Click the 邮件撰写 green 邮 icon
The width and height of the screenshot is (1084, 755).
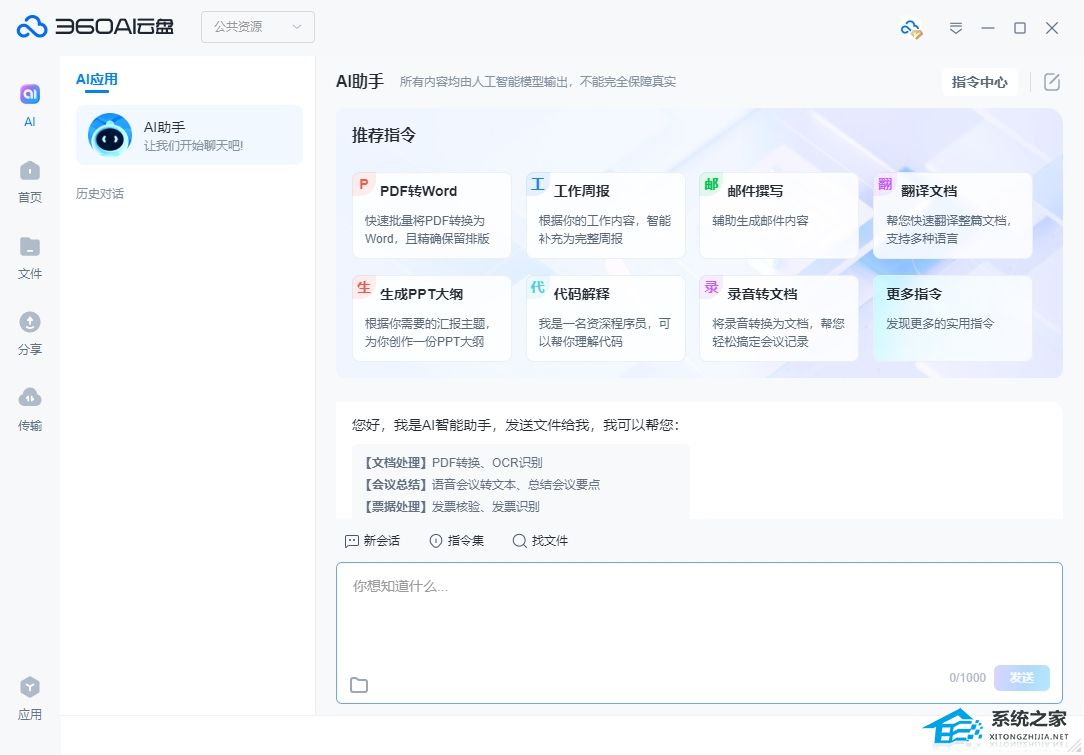point(711,184)
